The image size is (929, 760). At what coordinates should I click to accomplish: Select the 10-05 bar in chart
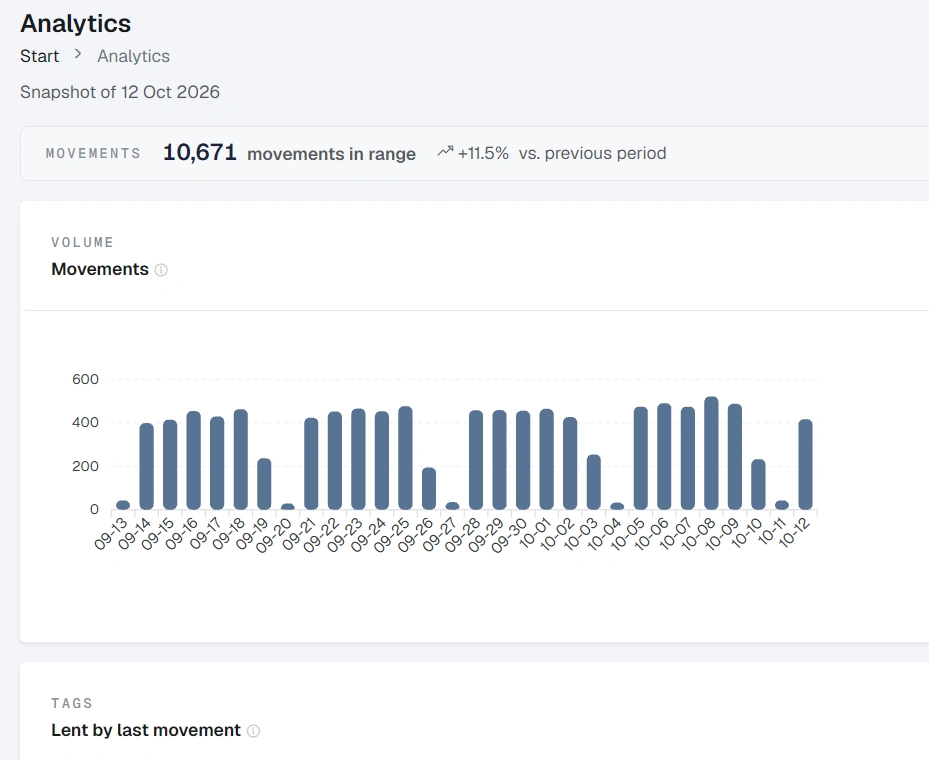pyautogui.click(x=640, y=458)
